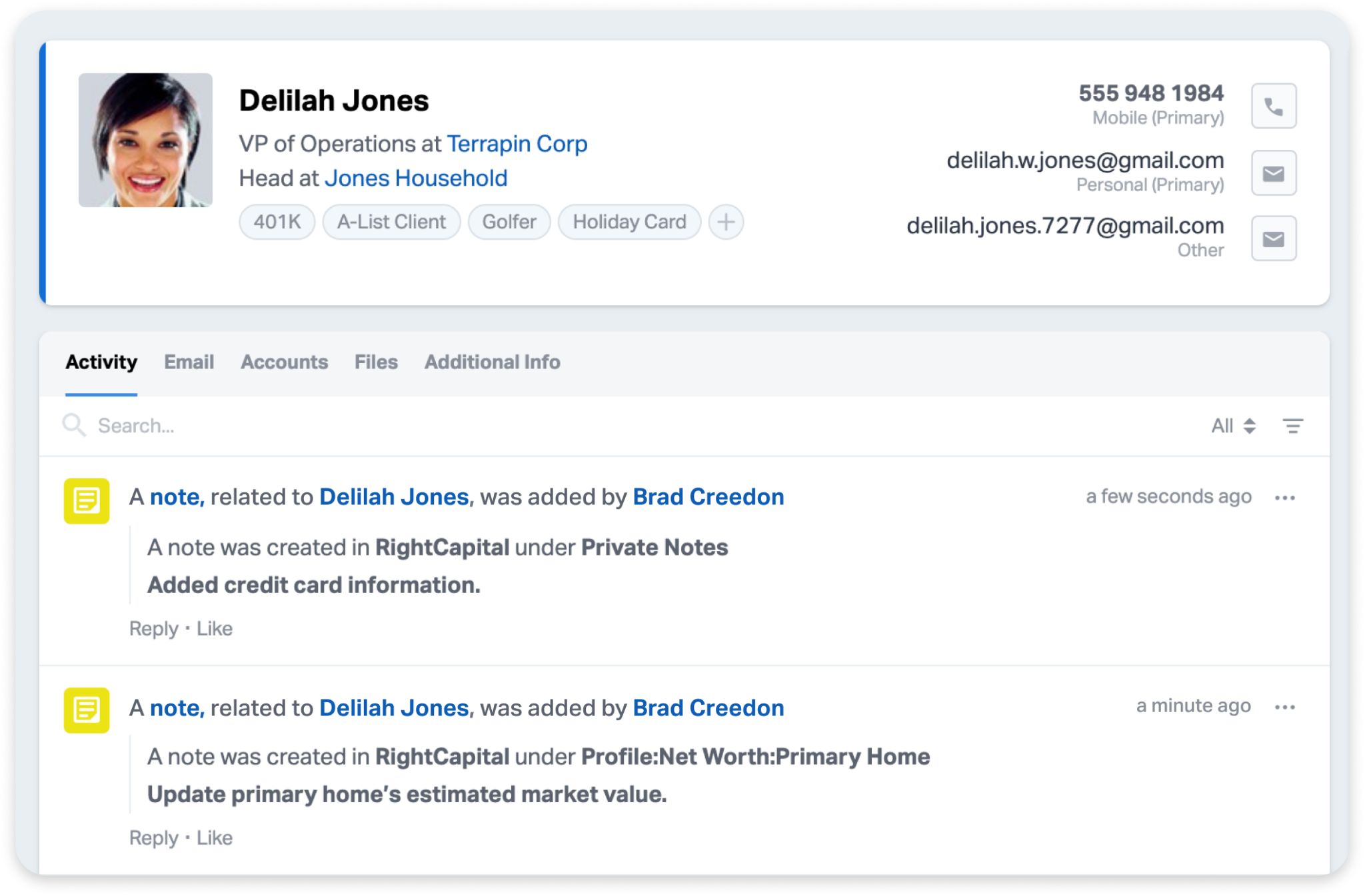Like the primary home market value note
The height and width of the screenshot is (896, 1365).
pyautogui.click(x=215, y=837)
